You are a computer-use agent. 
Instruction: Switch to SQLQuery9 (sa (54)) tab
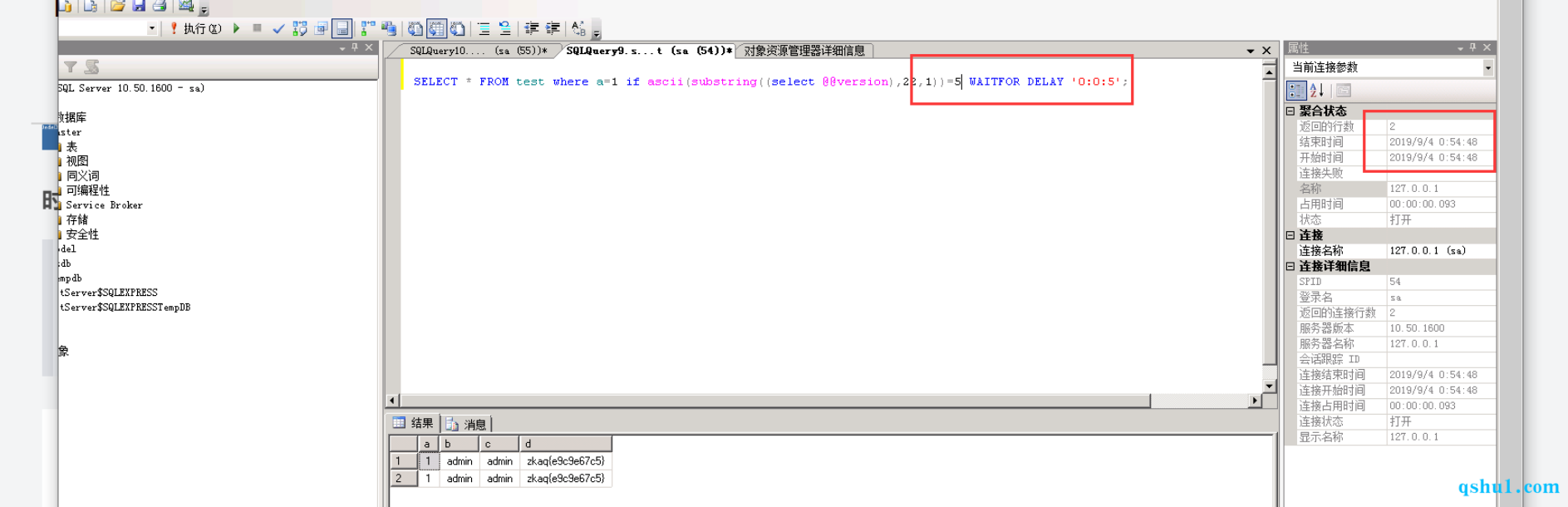tap(648, 51)
